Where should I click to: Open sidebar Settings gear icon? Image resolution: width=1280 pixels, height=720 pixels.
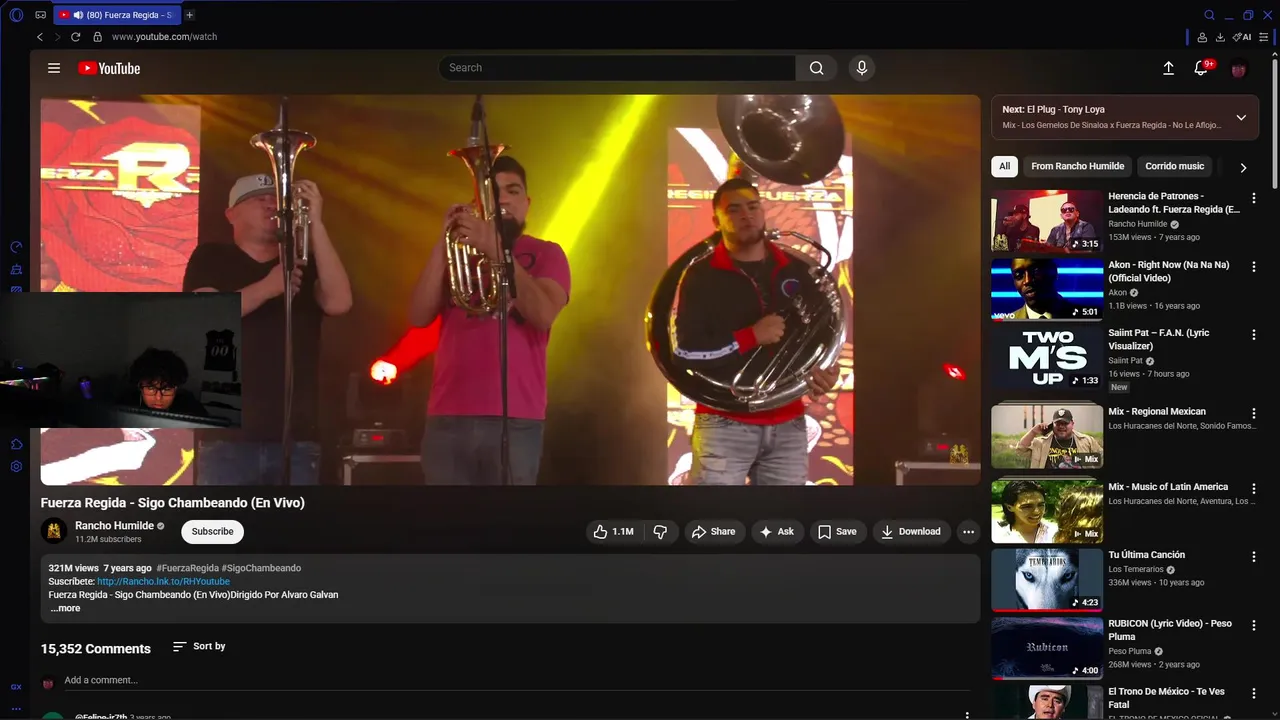[16, 467]
